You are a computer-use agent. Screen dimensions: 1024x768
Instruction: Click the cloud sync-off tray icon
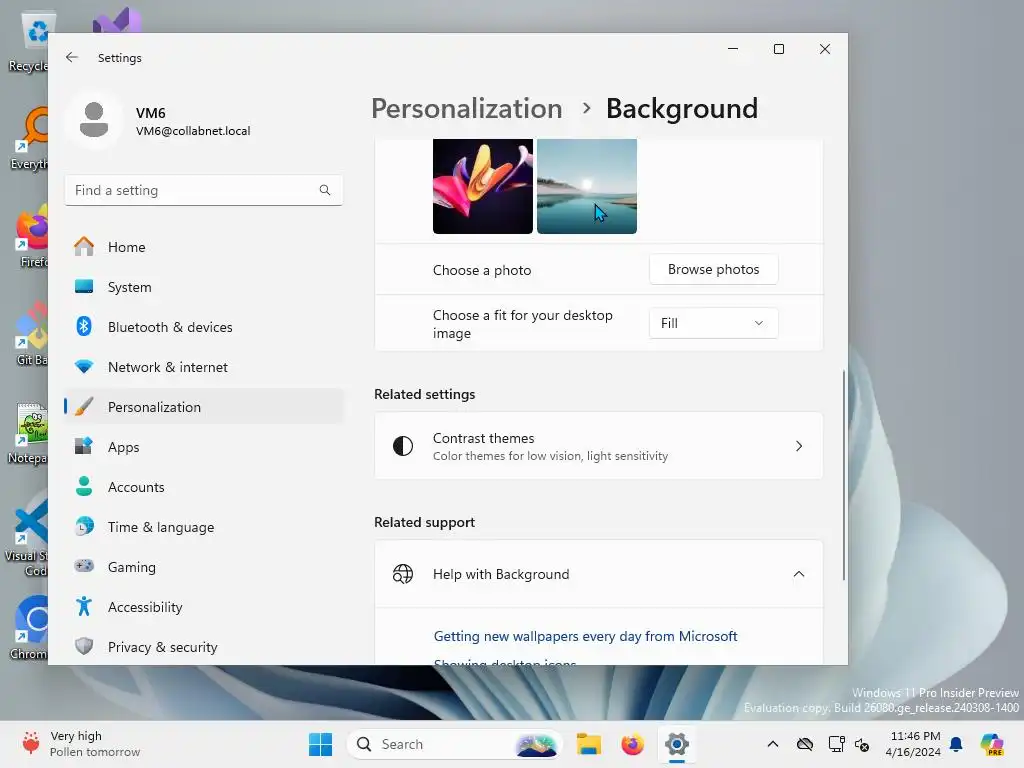point(805,744)
